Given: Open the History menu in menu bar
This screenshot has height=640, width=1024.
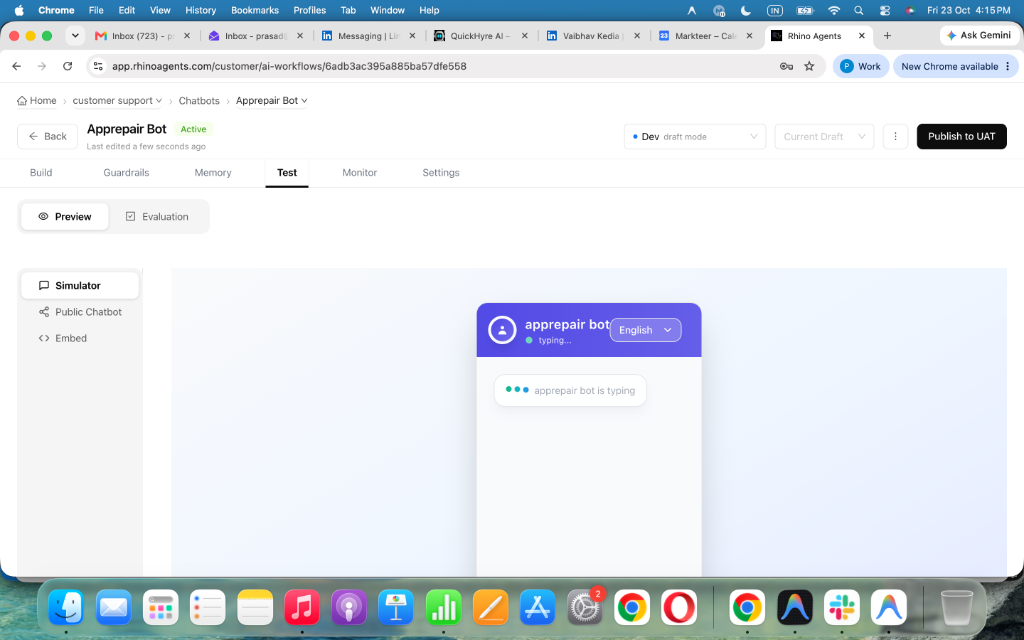Looking at the screenshot, I should coord(200,10).
